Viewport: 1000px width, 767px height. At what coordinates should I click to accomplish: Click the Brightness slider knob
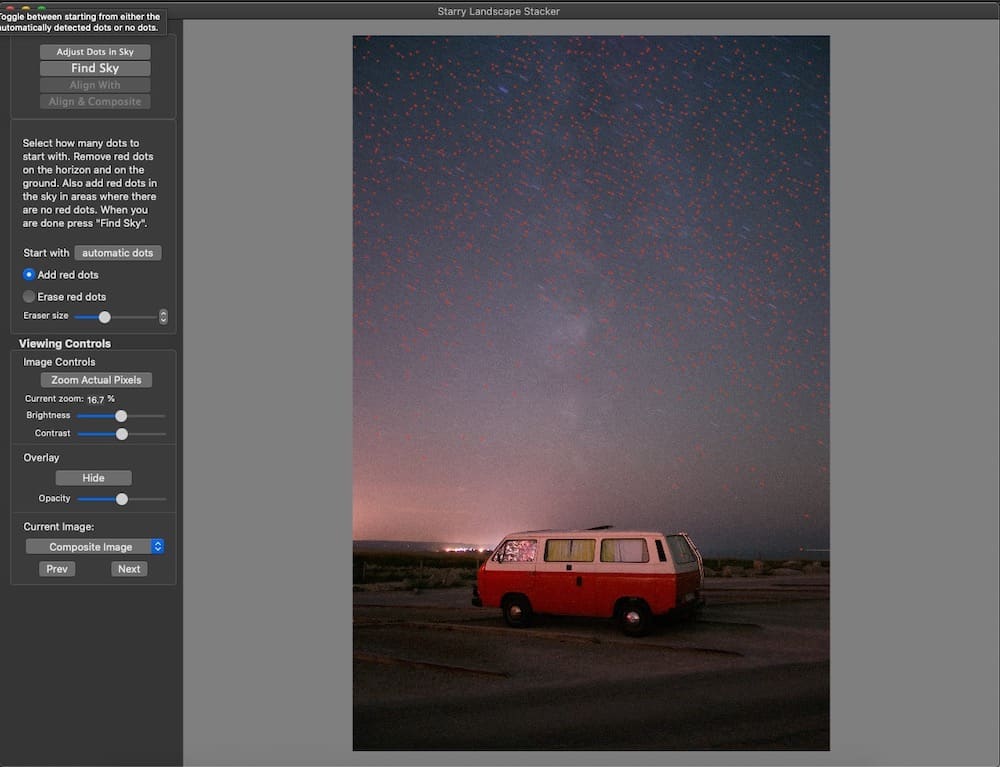point(121,416)
